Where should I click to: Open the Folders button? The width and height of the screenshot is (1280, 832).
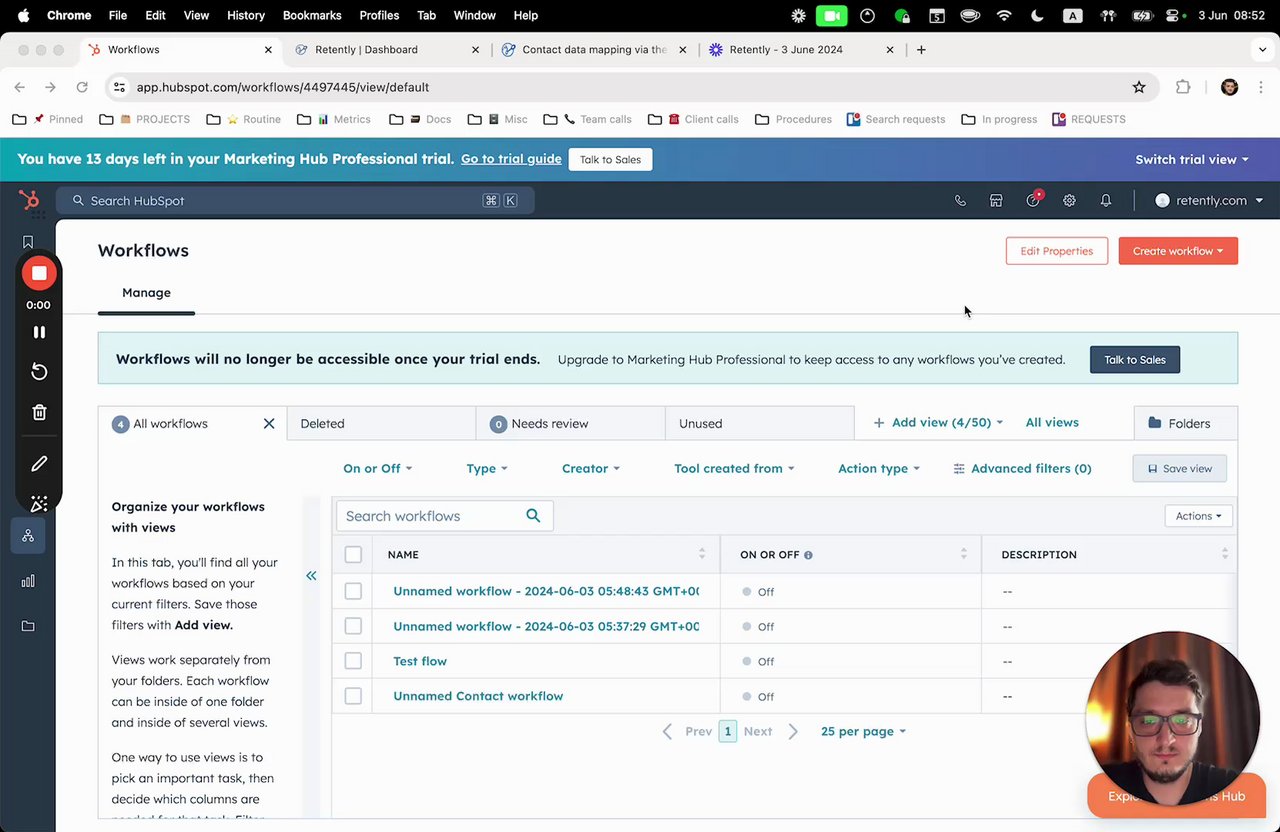click(x=1186, y=423)
